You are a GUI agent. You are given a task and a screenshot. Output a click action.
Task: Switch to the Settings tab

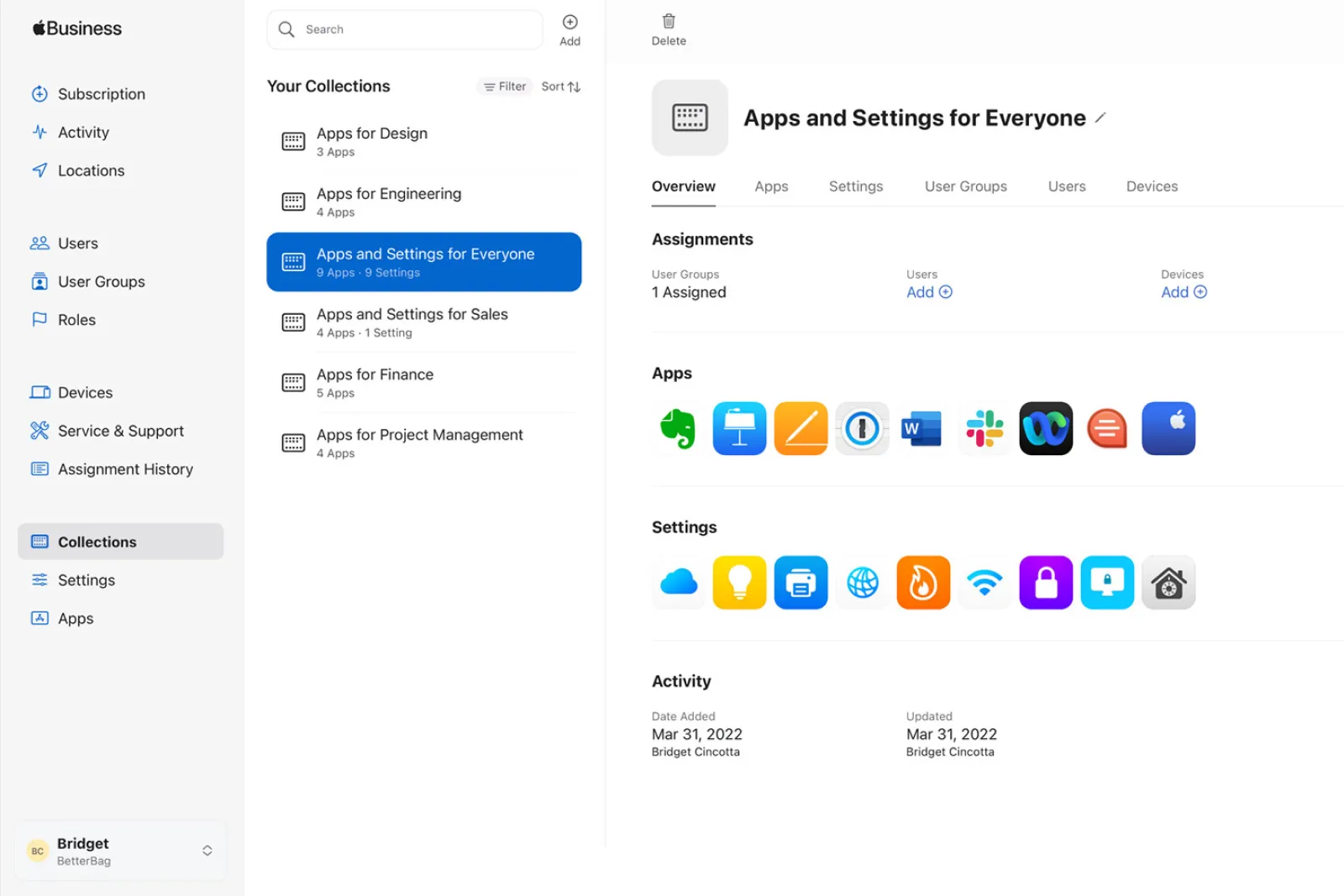pos(856,186)
